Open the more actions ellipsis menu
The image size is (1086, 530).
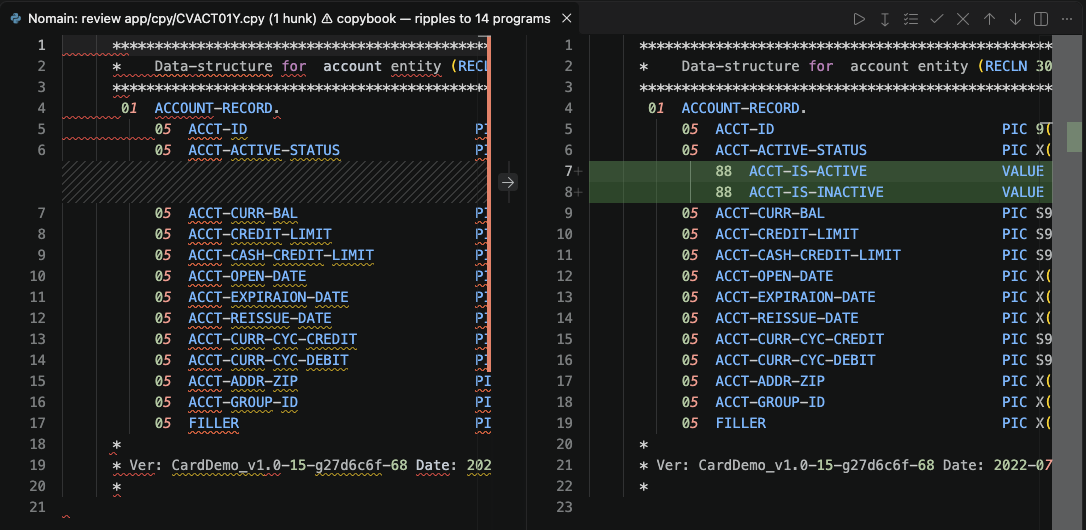point(1067,19)
